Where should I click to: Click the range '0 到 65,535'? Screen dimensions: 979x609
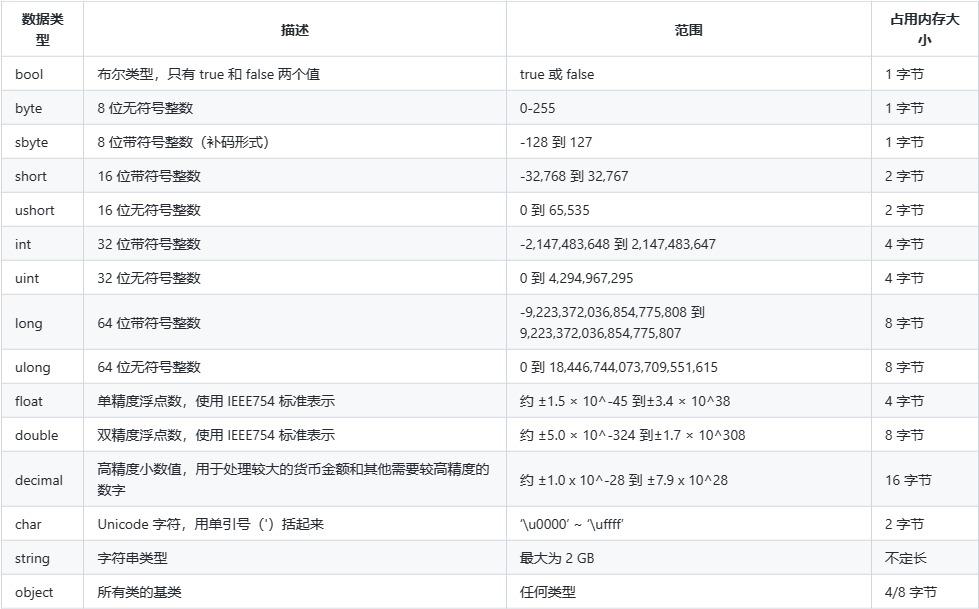pos(554,210)
